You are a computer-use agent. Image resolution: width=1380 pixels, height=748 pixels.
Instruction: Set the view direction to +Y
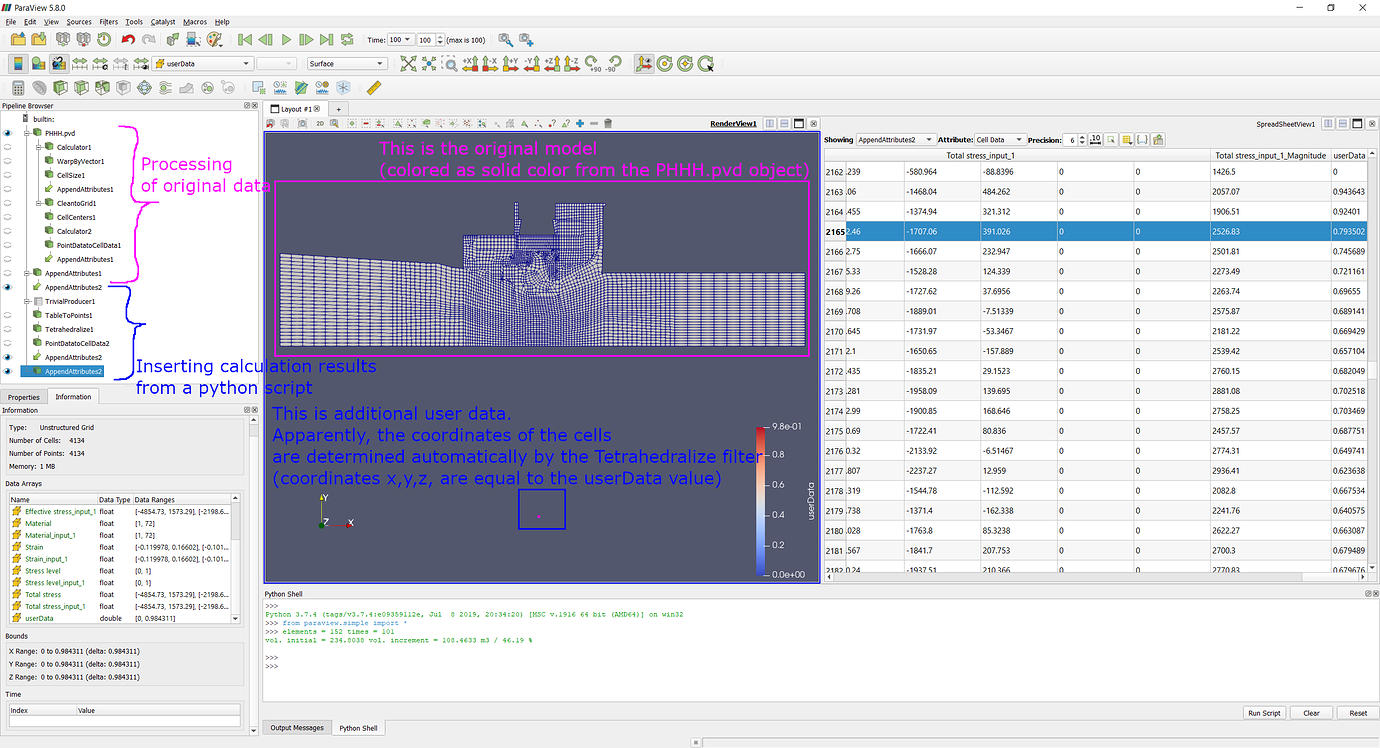[x=510, y=64]
